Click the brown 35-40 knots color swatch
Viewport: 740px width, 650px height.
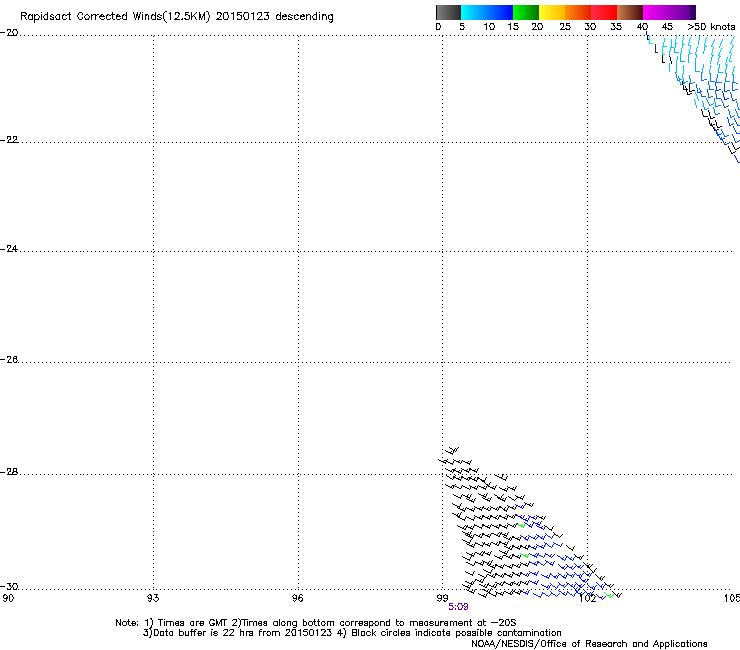click(x=630, y=12)
